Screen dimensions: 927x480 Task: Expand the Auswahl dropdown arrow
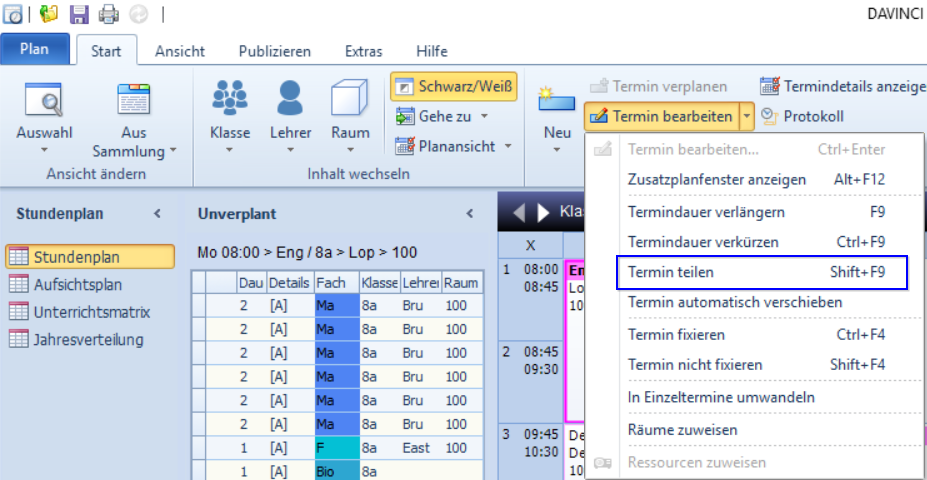44,150
